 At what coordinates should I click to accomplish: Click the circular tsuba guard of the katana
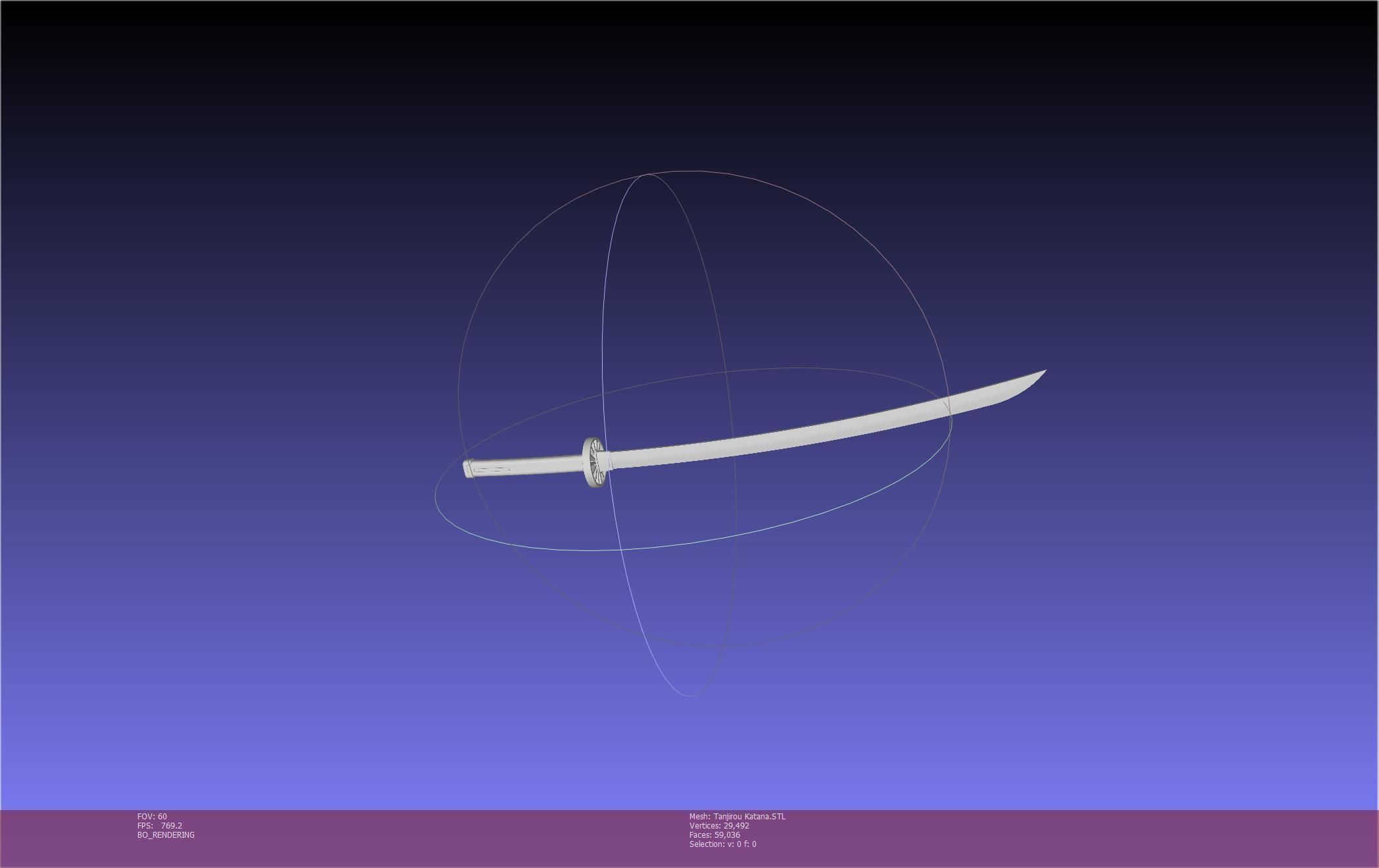tap(594, 463)
